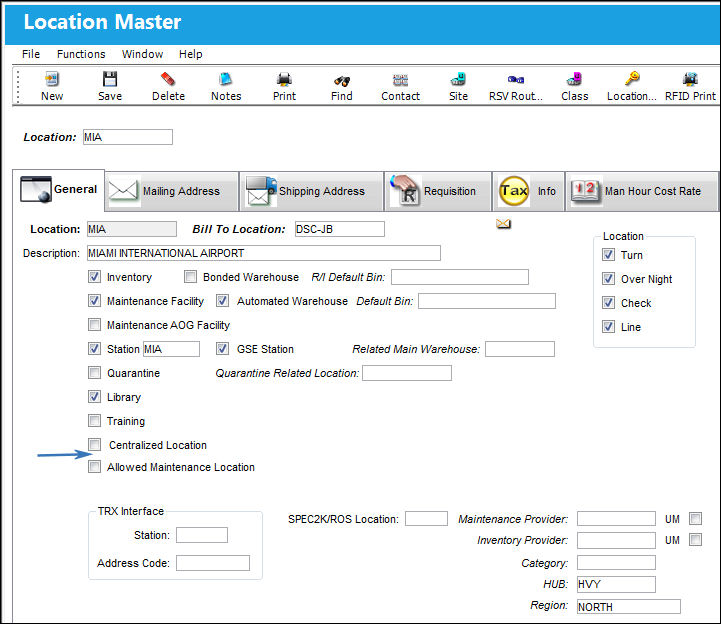Click the Address Code field
The image size is (721, 624).
tap(213, 563)
